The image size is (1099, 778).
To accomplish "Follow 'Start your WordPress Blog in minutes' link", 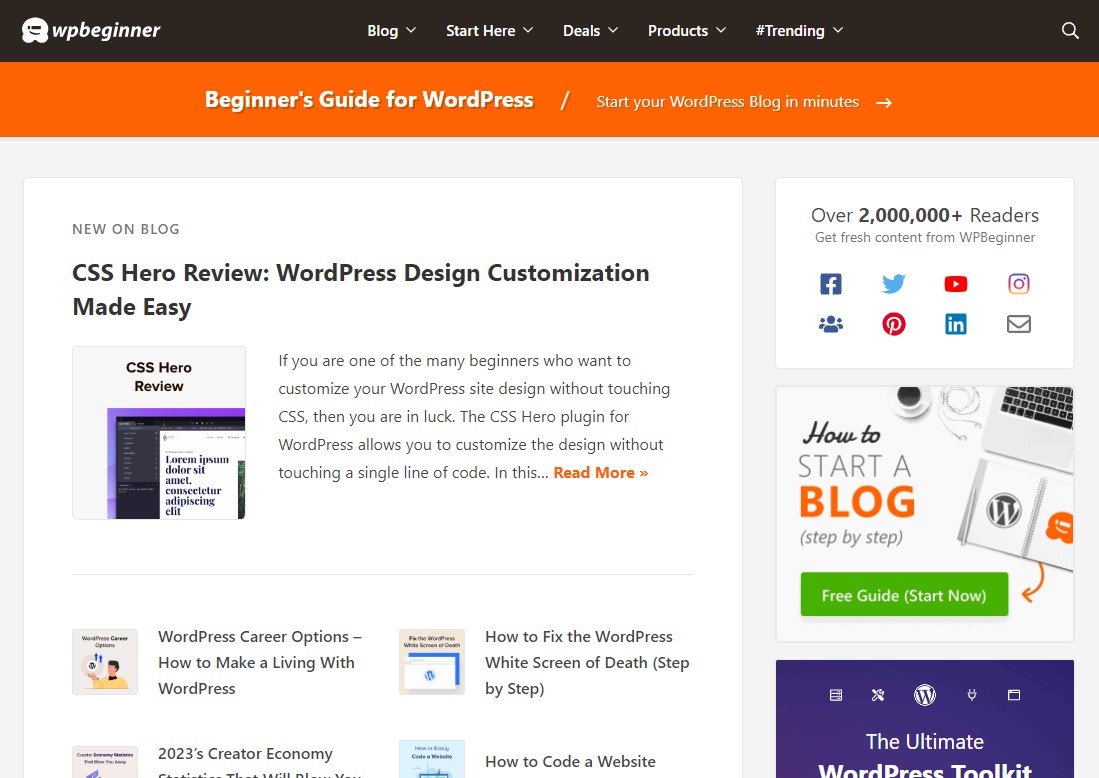I will pyautogui.click(x=728, y=102).
